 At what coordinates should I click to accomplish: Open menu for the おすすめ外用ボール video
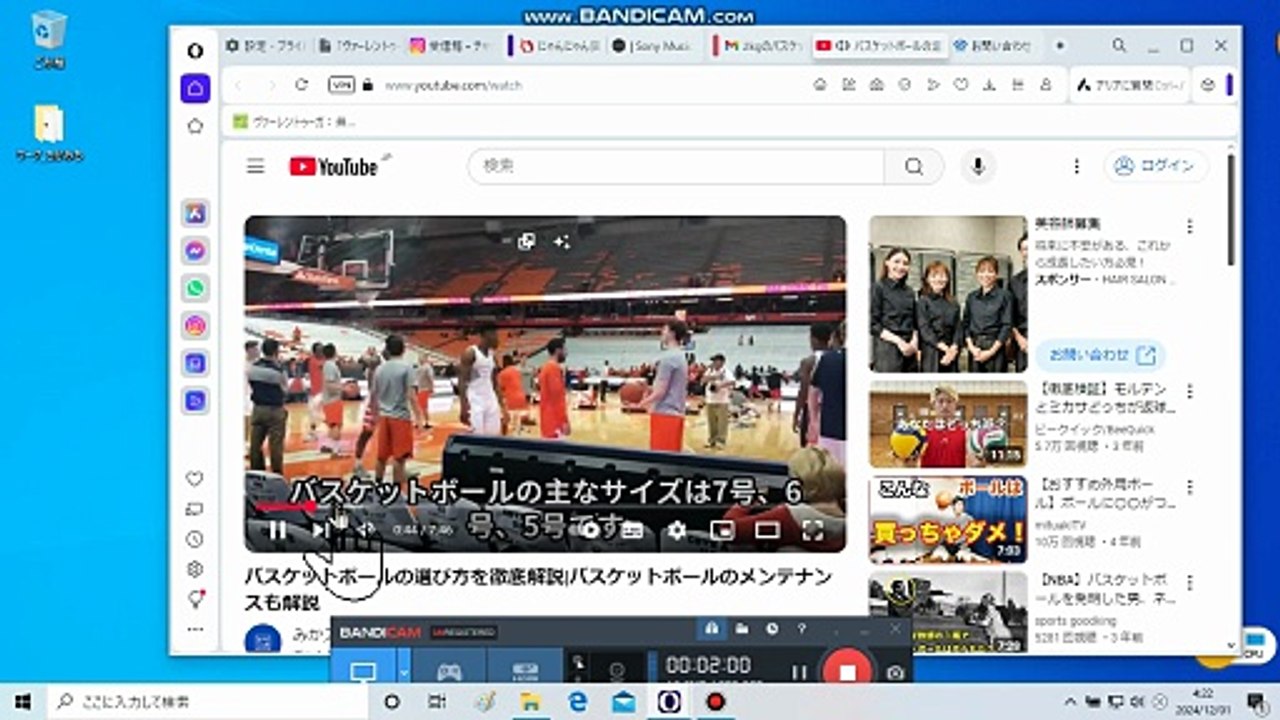[x=1190, y=487]
